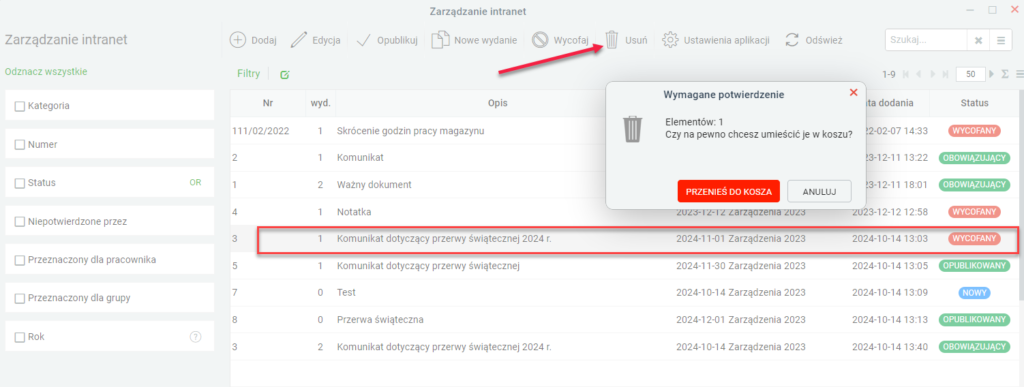The height and width of the screenshot is (387, 1024).
Task: Click the sigma summary icon
Action: [1005, 74]
